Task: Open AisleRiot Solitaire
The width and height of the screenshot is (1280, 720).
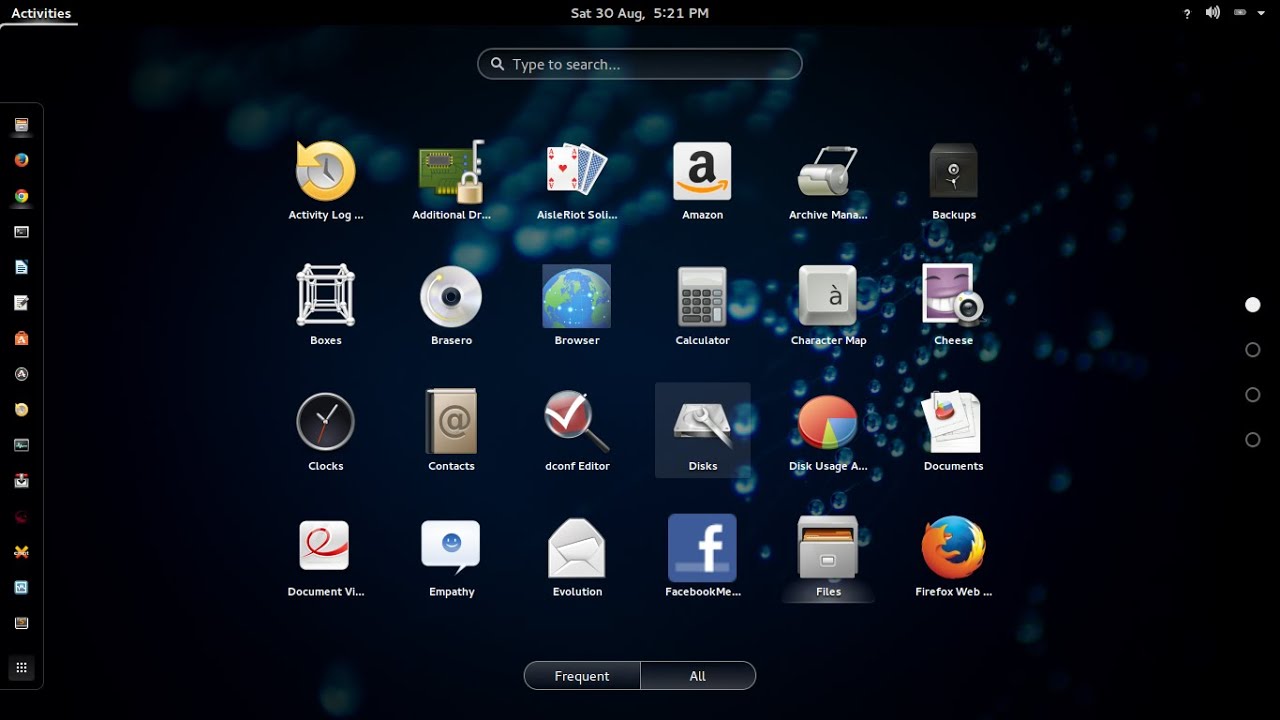Action: pos(577,181)
